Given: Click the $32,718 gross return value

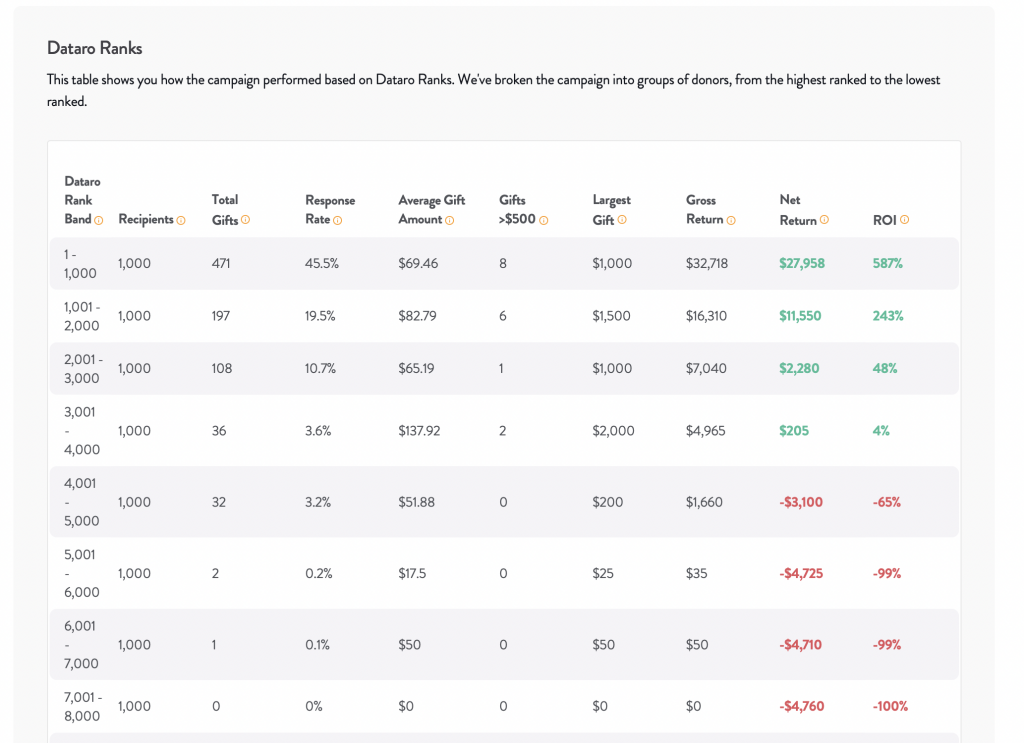Looking at the screenshot, I should coord(707,264).
